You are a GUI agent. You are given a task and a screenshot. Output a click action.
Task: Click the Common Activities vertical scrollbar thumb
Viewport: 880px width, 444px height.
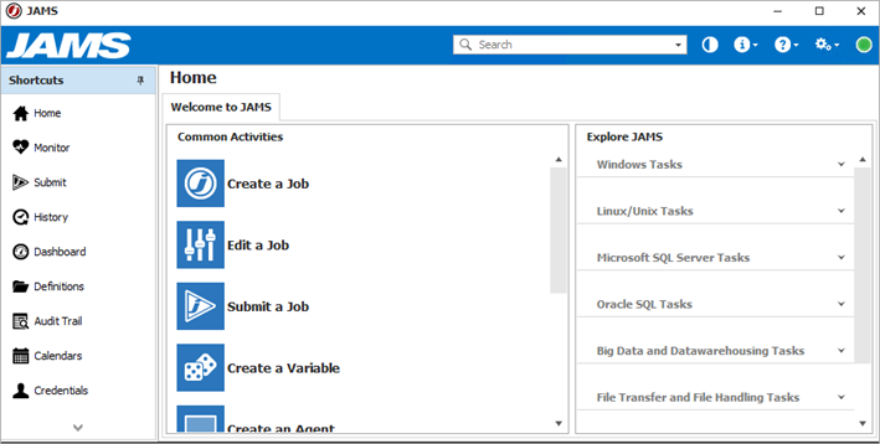(x=558, y=230)
